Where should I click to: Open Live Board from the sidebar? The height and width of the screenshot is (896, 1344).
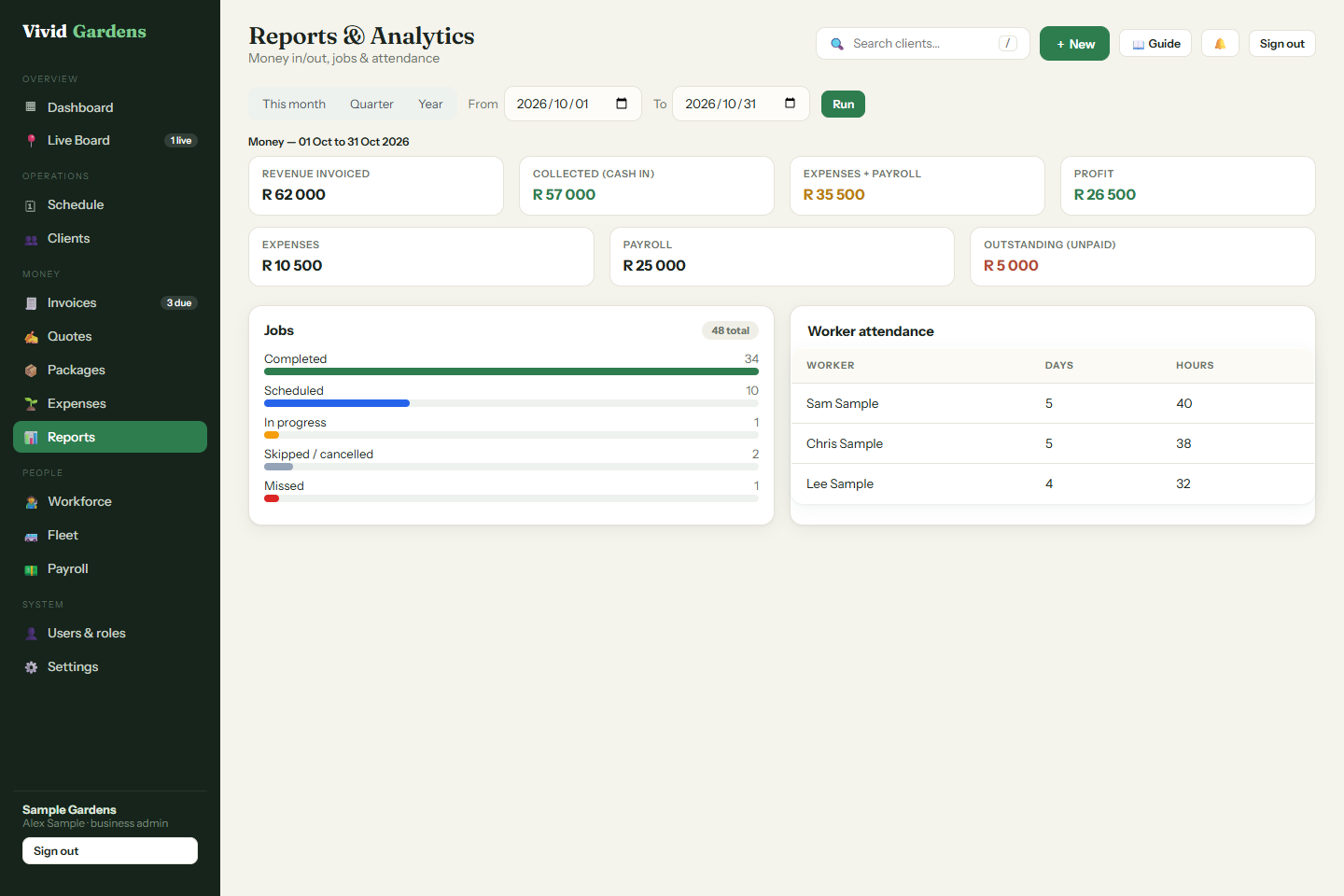110,140
